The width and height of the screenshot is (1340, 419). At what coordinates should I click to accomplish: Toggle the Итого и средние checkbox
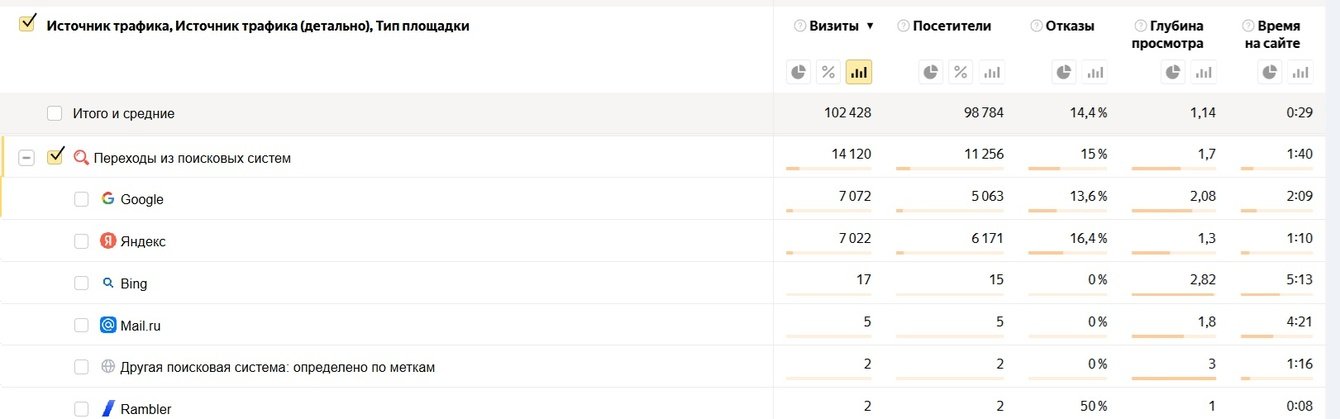(55, 114)
